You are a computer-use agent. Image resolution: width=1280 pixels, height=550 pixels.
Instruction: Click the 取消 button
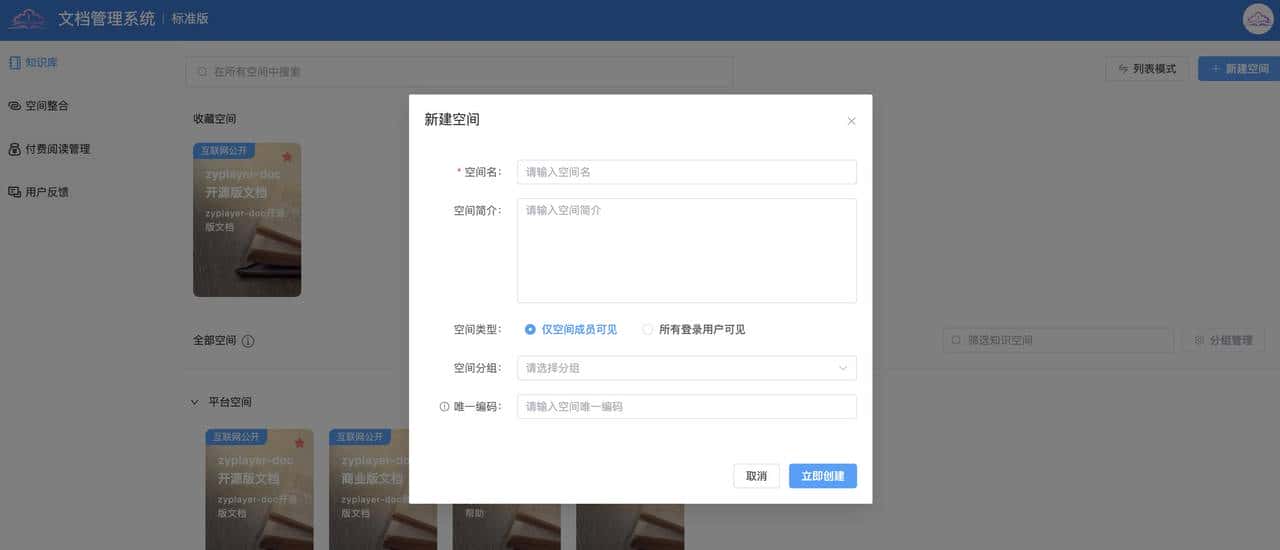pos(756,476)
